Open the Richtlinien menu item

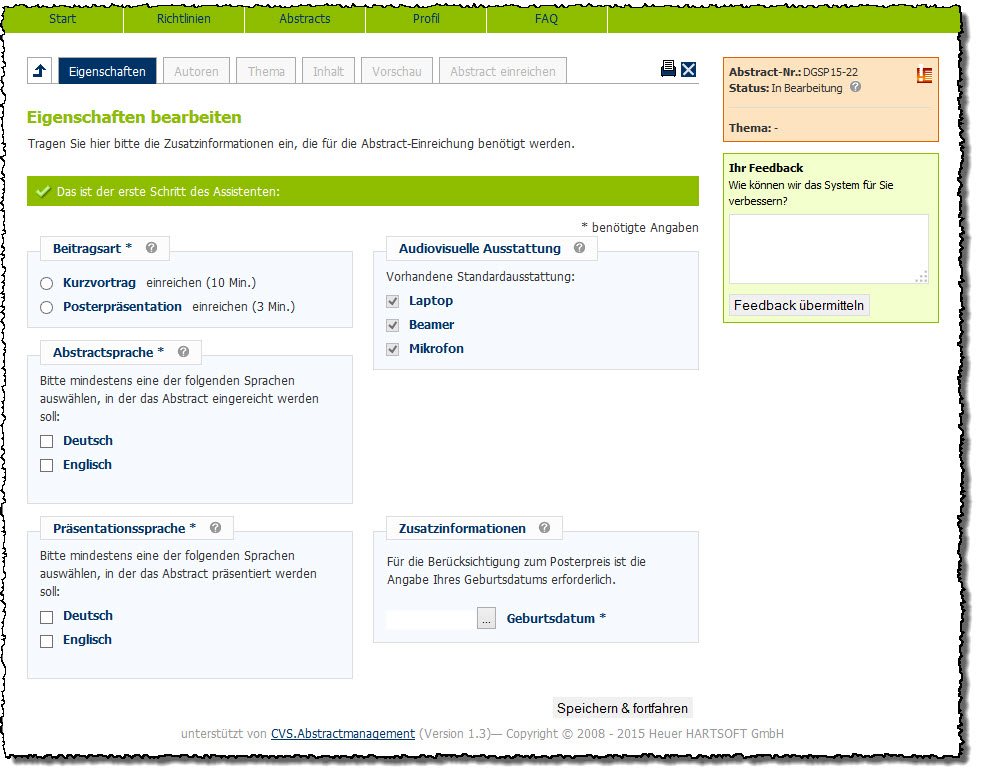point(183,19)
